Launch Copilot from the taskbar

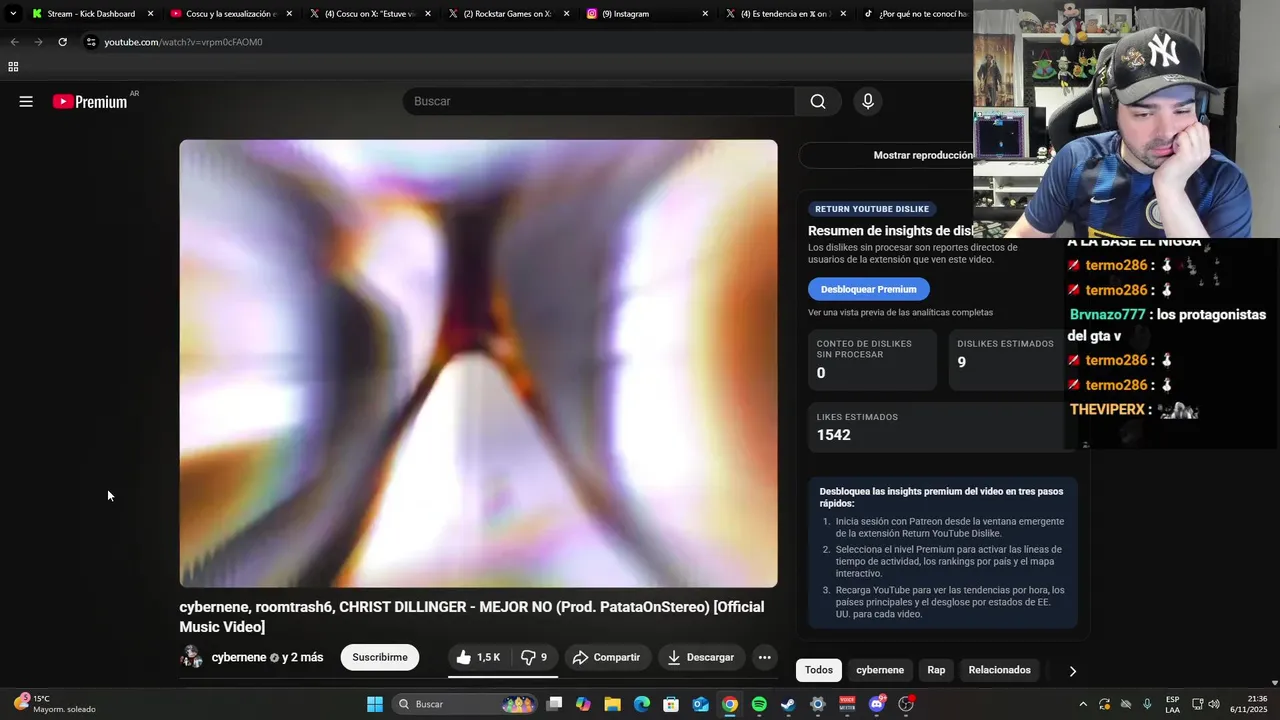(x=583, y=704)
